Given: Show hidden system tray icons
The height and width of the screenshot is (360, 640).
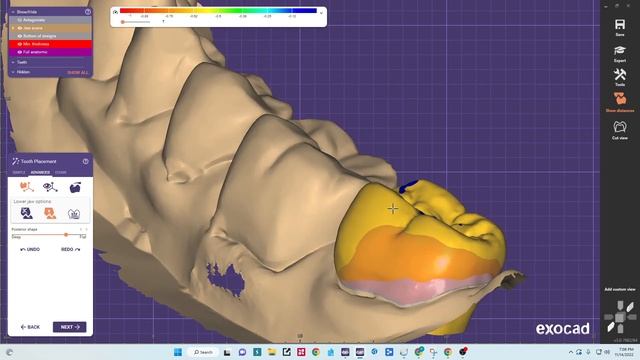Looking at the screenshot, I should click(x=571, y=352).
